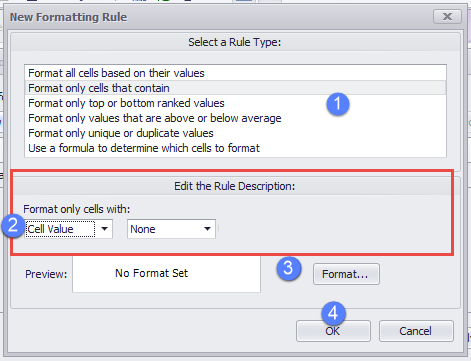Click the 'Edit the Rule Description' header
Image resolution: width=471 pixels, height=361 pixels.
(235, 186)
